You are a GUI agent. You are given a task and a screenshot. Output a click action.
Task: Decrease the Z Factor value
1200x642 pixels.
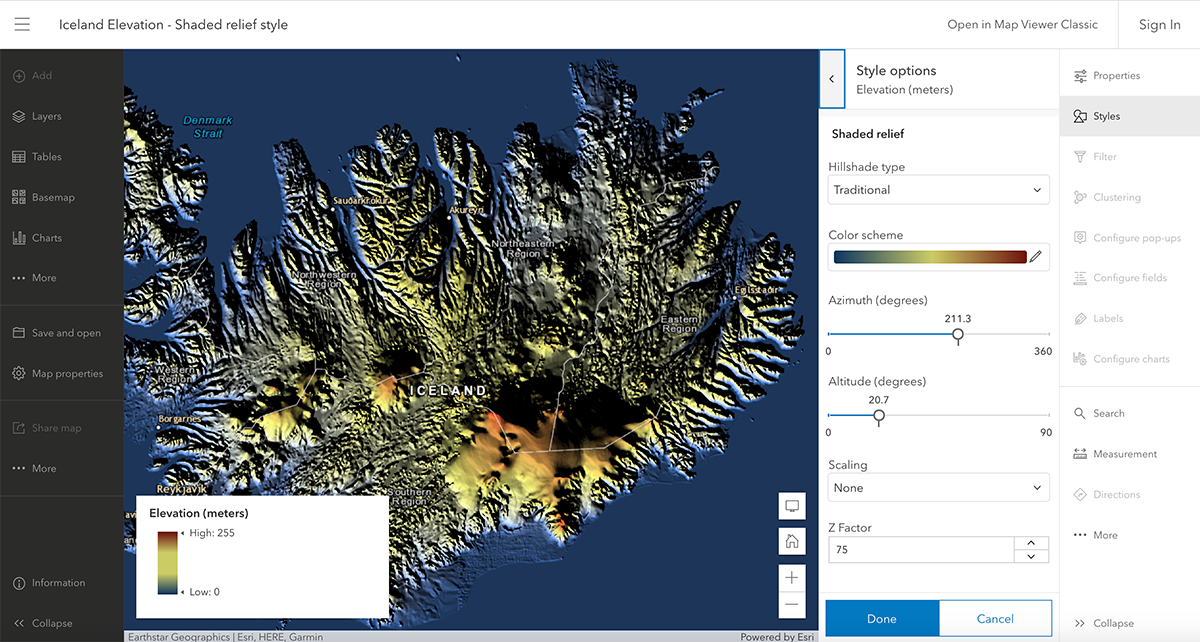click(1031, 556)
